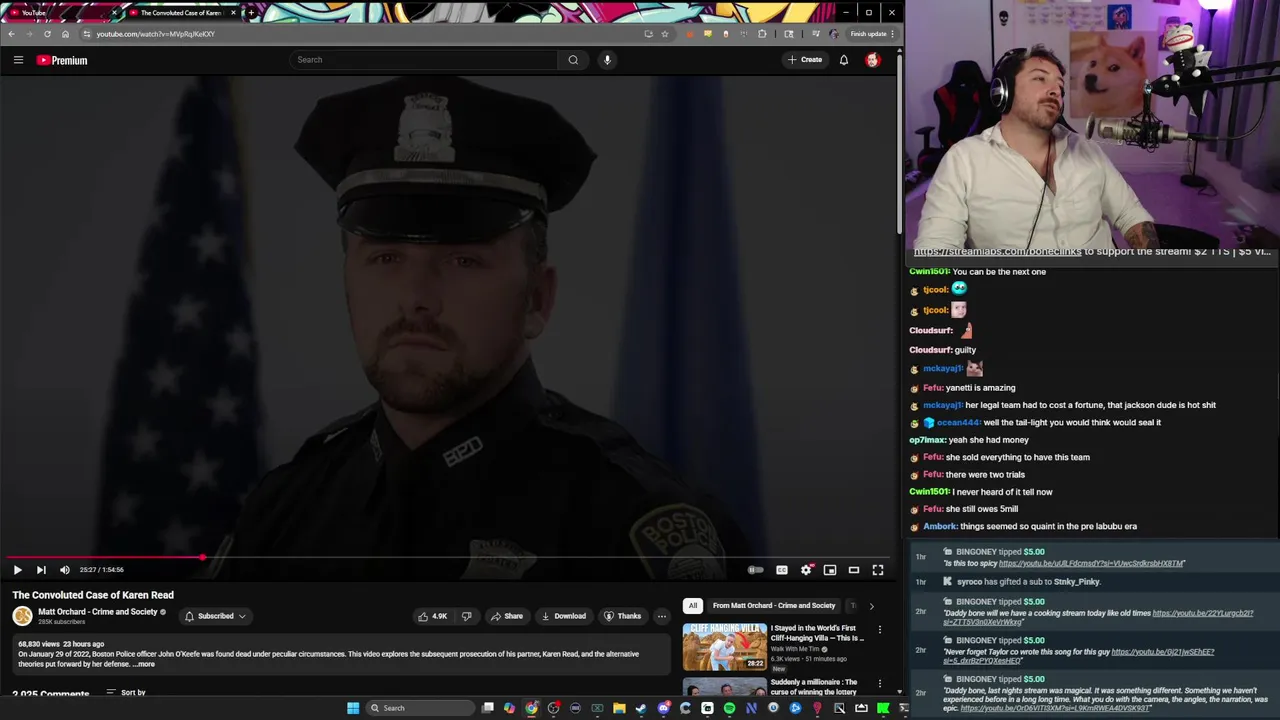Image resolution: width=1280 pixels, height=720 pixels.
Task: Open YouTube account avatar menu
Action: [873, 60]
